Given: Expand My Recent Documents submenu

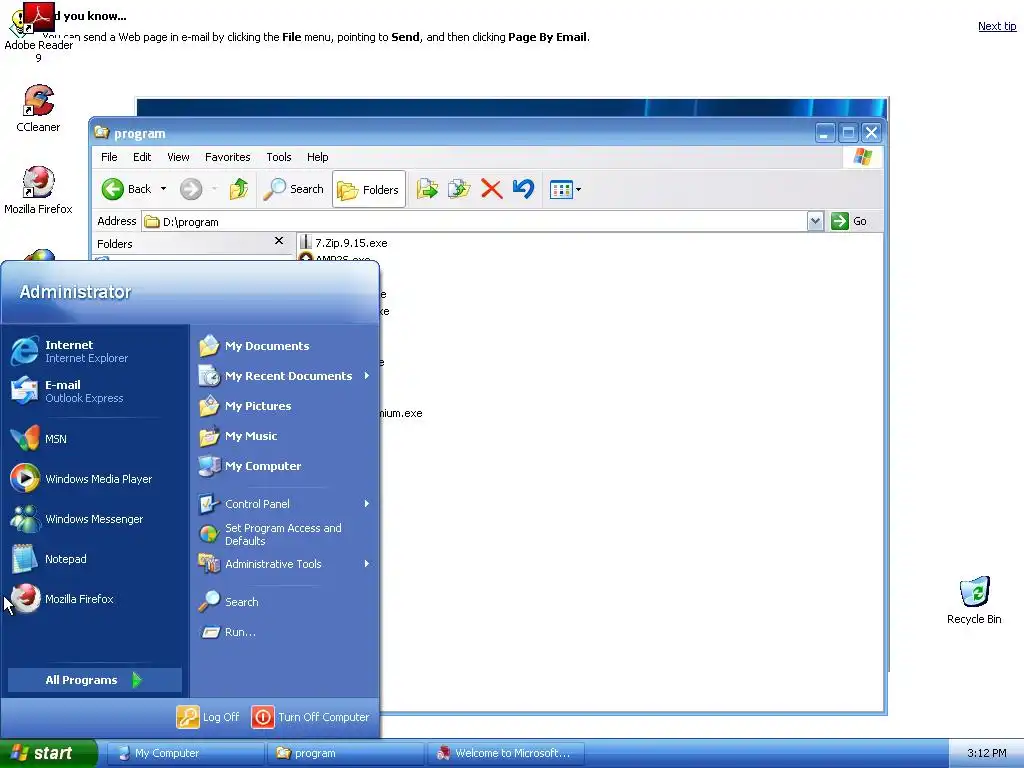Looking at the screenshot, I should (x=285, y=376).
